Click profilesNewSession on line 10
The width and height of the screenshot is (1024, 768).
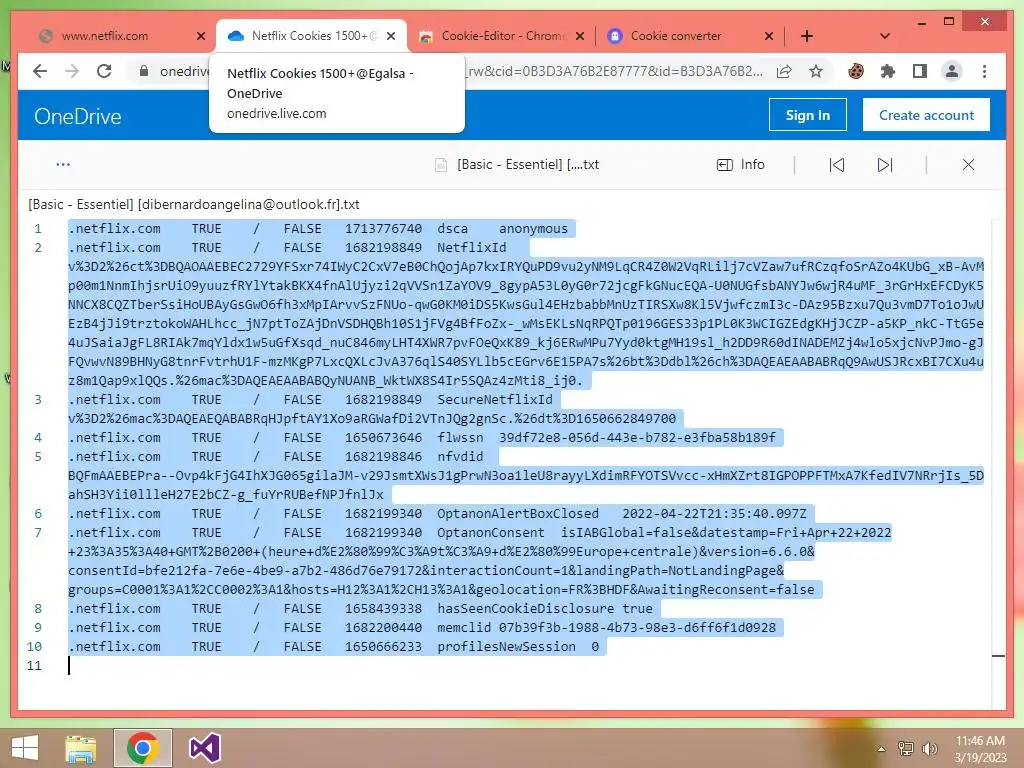[x=506, y=646]
